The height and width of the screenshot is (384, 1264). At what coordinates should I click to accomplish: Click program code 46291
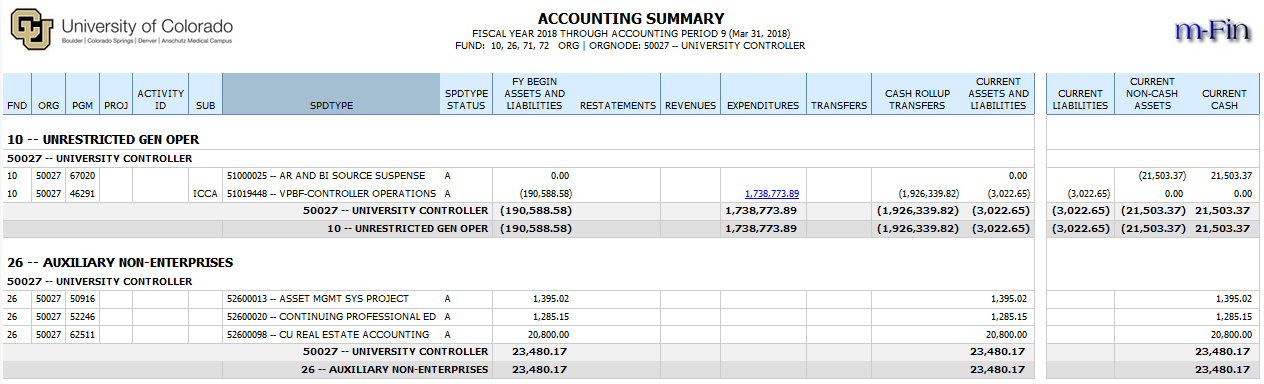[x=82, y=193]
